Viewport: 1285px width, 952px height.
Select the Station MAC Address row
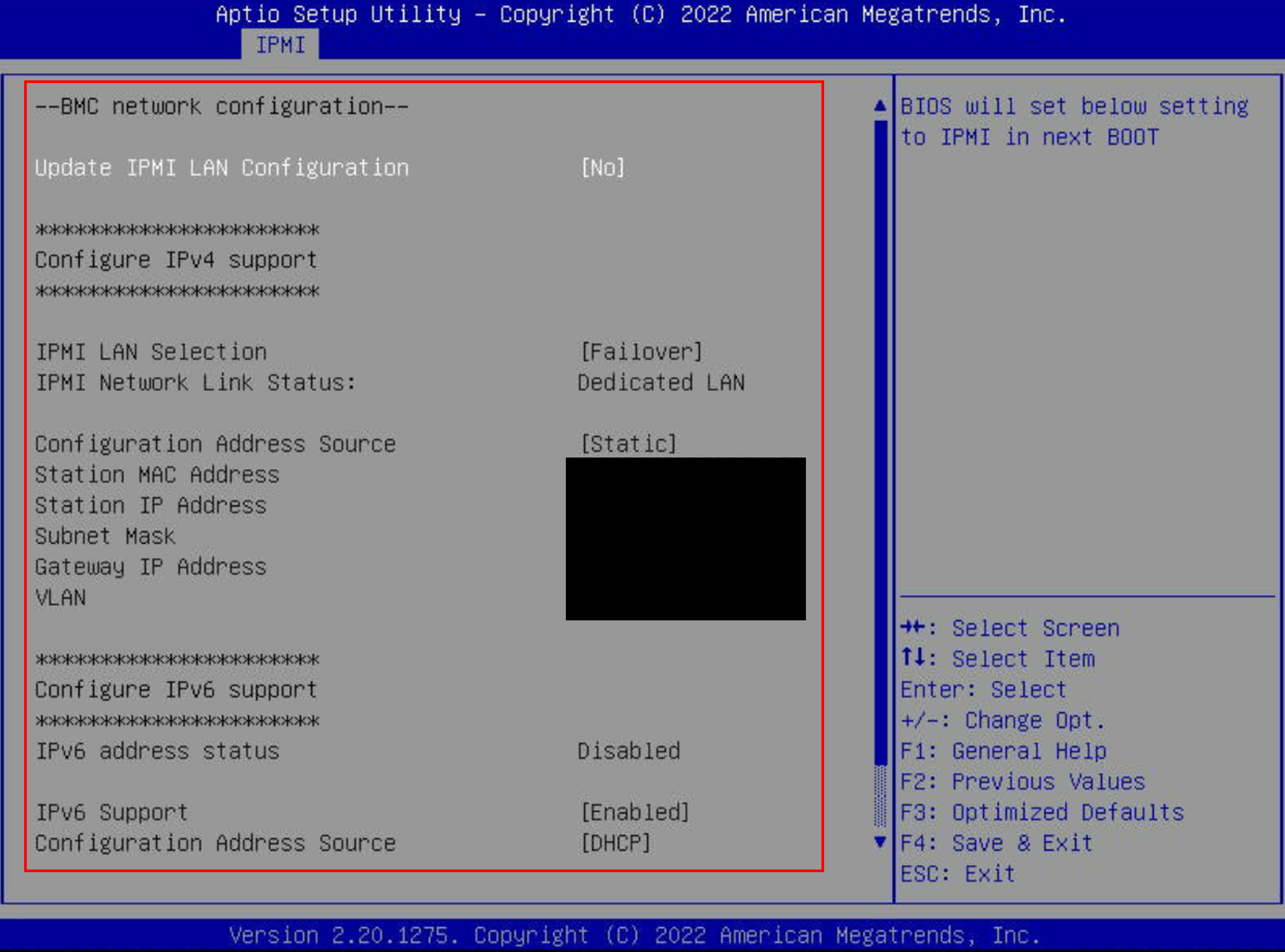(x=158, y=475)
